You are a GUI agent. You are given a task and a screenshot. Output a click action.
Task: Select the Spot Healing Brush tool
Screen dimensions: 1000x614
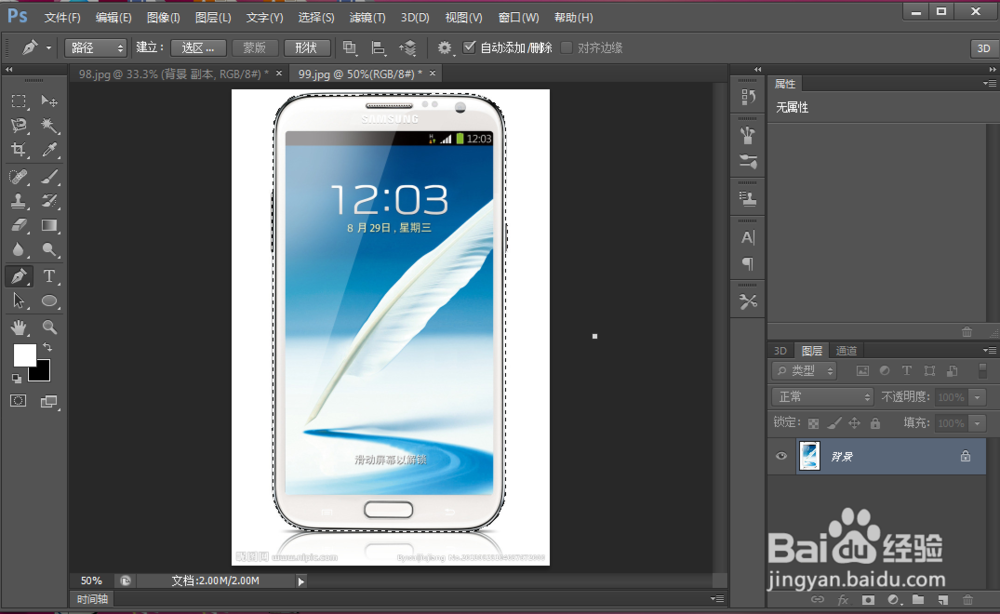click(18, 176)
